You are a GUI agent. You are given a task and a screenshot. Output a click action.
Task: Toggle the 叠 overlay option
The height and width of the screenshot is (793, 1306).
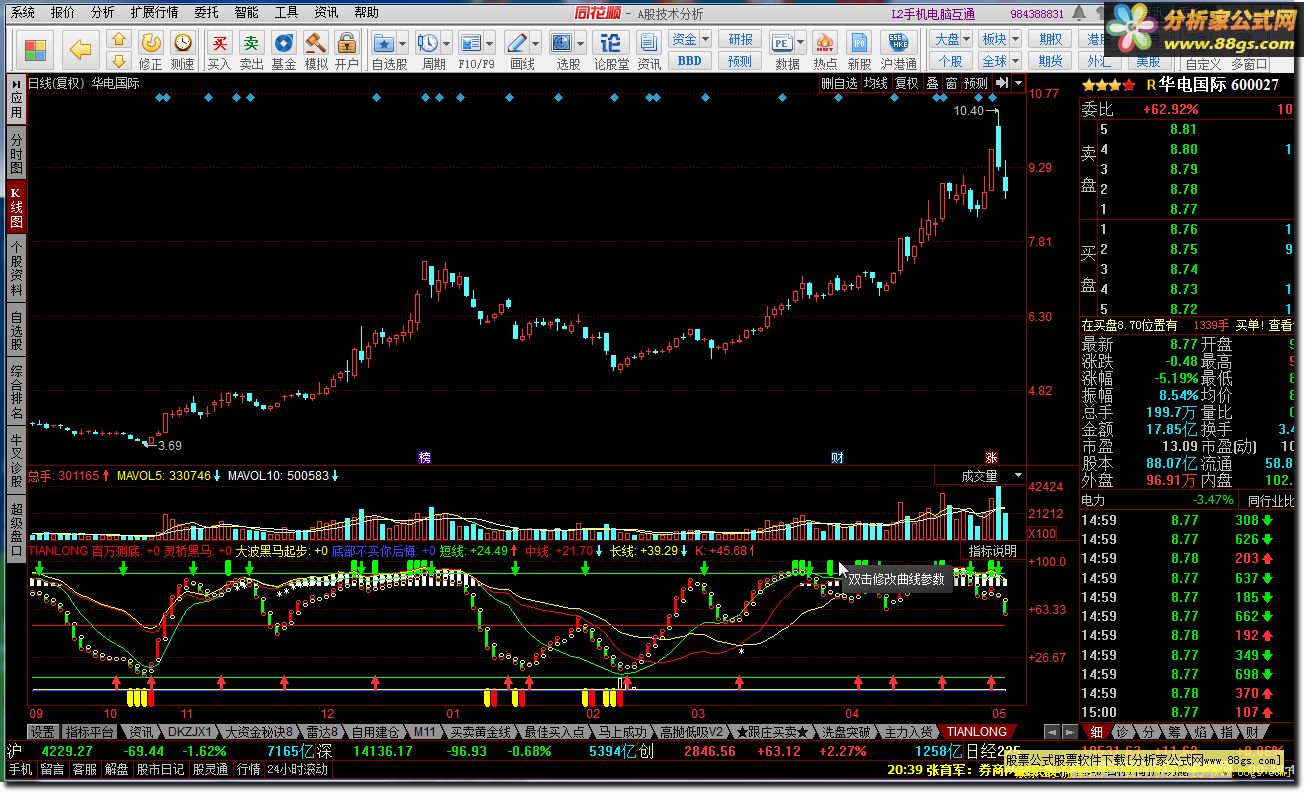click(932, 84)
